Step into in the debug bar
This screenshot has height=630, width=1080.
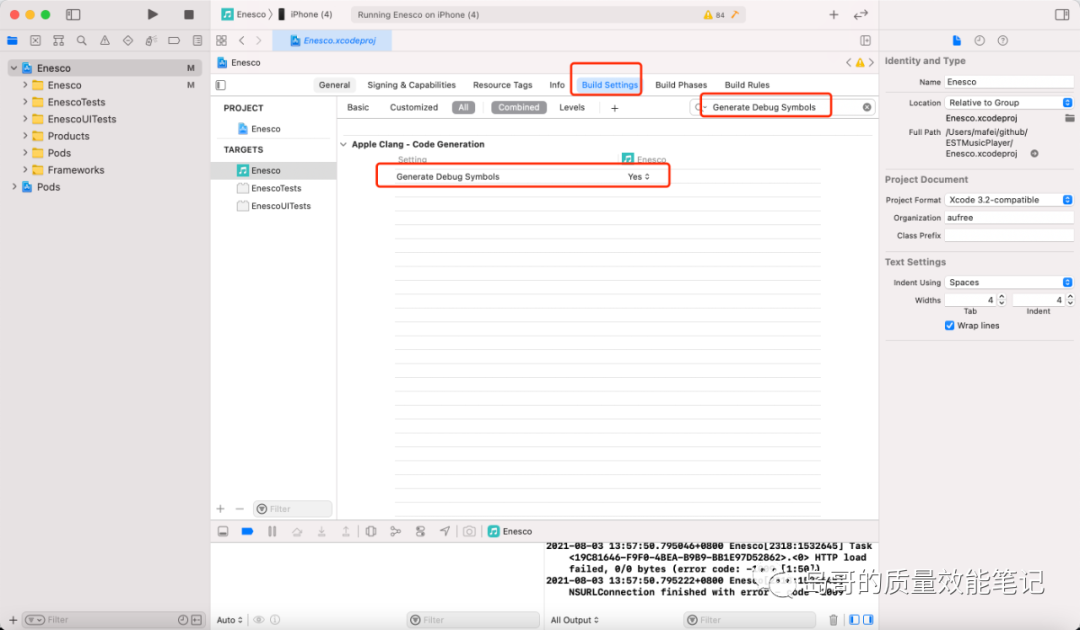coord(322,532)
